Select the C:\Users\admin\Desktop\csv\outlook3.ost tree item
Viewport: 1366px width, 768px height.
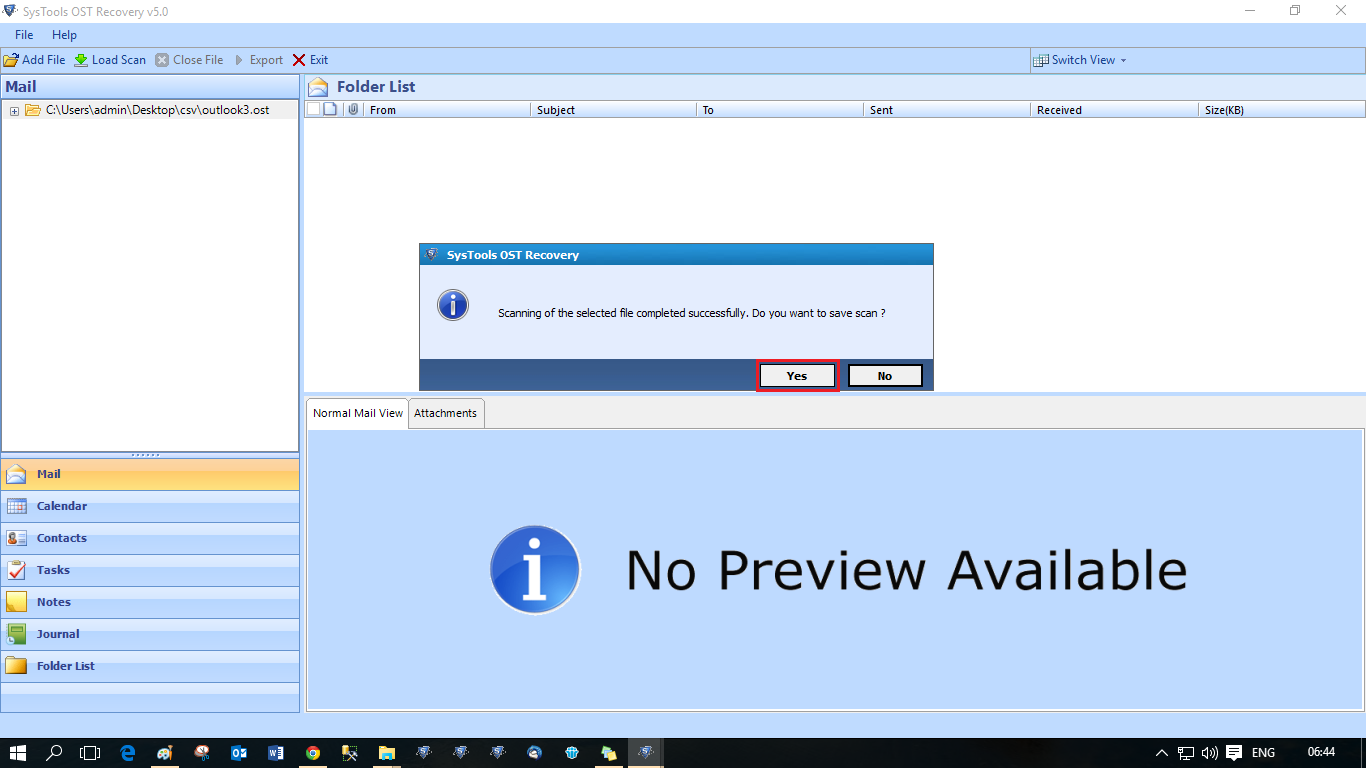click(157, 110)
